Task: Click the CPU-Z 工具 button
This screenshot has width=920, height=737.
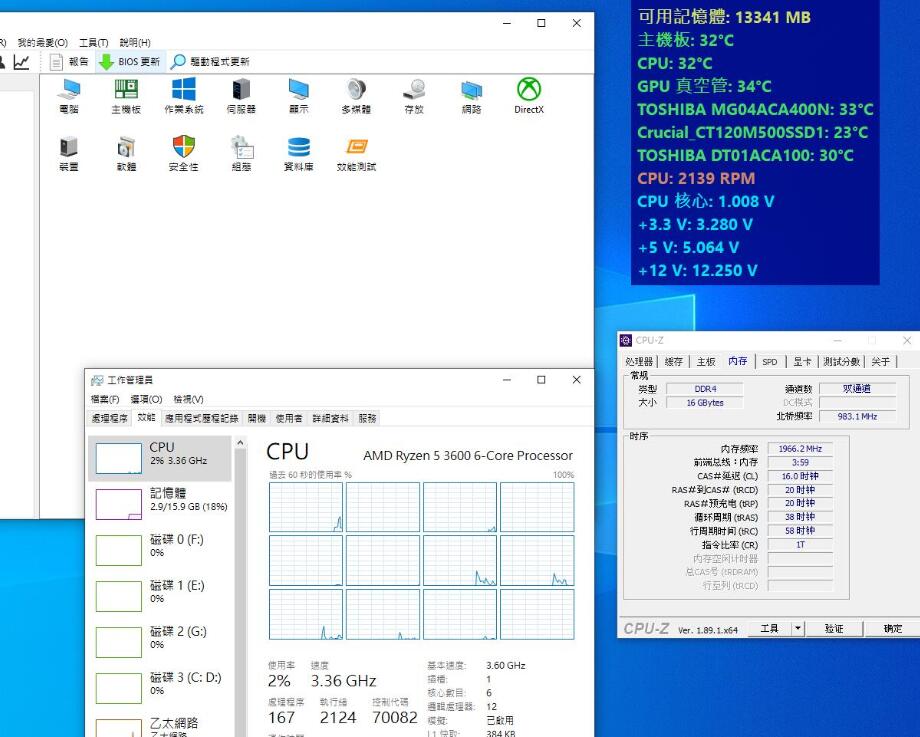Action: [x=769, y=628]
